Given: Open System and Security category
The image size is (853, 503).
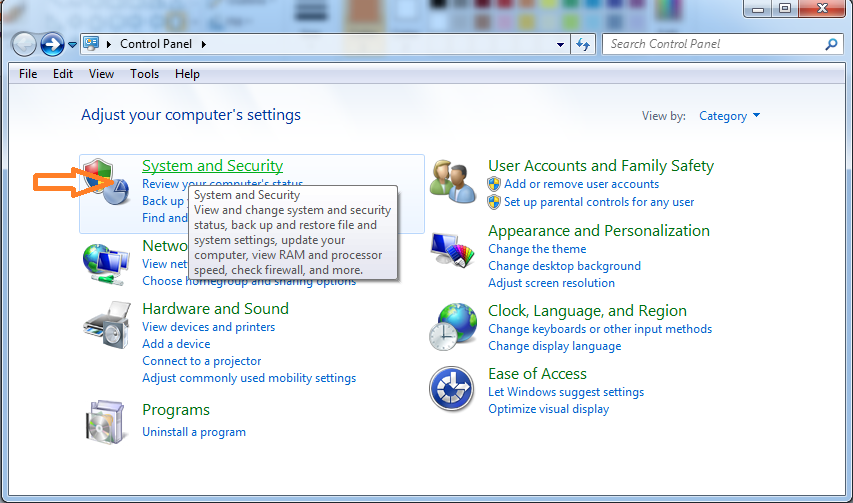Looking at the screenshot, I should coord(212,165).
